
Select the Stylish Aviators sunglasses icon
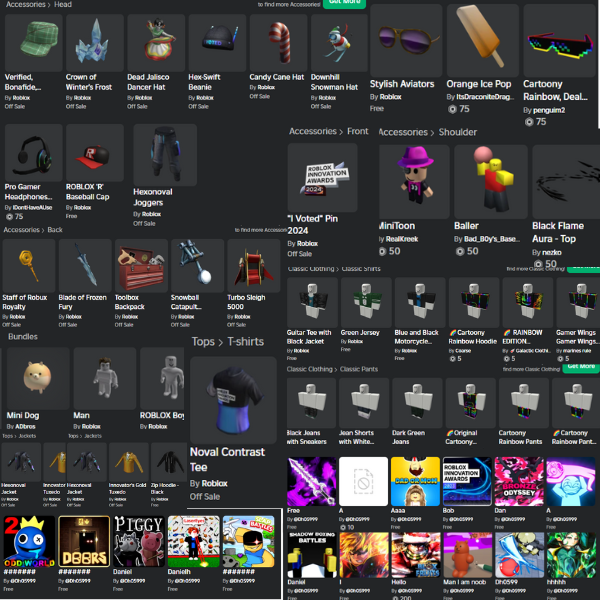[x=406, y=40]
